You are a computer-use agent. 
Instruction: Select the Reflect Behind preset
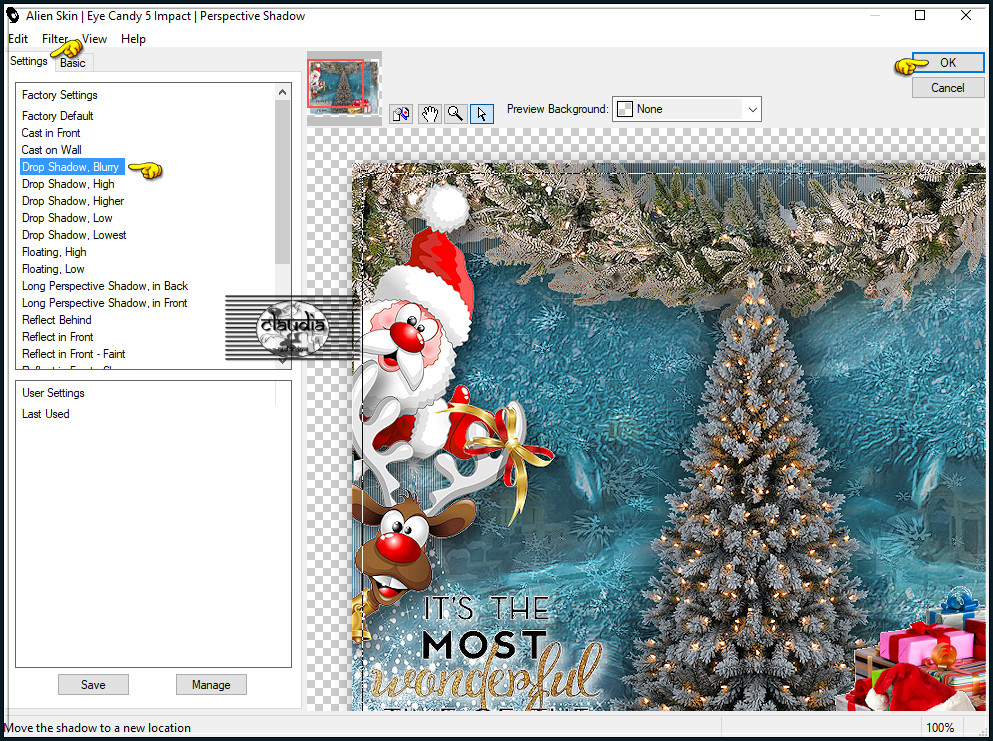pyautogui.click(x=56, y=320)
